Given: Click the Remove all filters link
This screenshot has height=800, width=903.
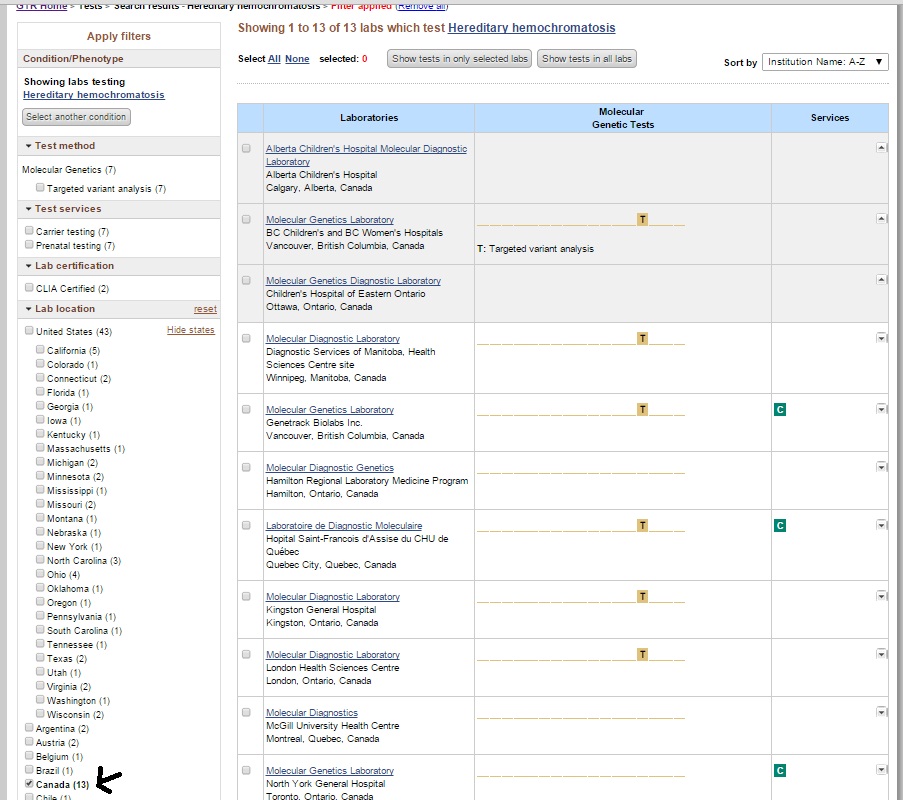Looking at the screenshot, I should pyautogui.click(x=422, y=6).
